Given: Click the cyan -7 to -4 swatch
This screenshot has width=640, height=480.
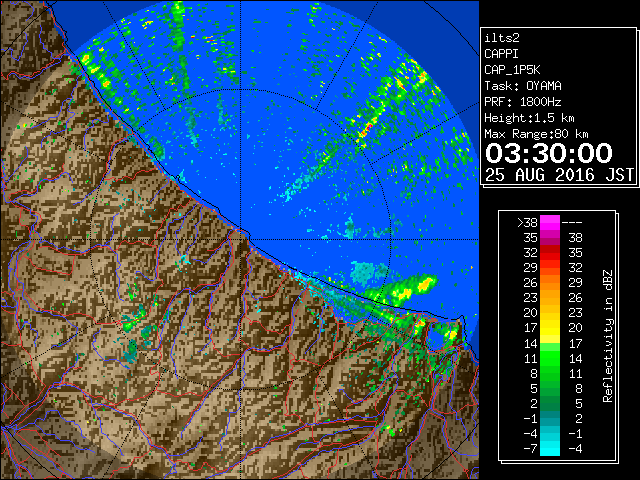Looking at the screenshot, I should pos(550,448).
